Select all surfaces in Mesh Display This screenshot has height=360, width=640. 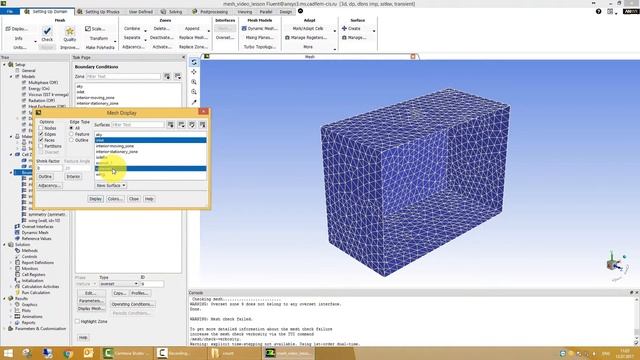click(171, 124)
